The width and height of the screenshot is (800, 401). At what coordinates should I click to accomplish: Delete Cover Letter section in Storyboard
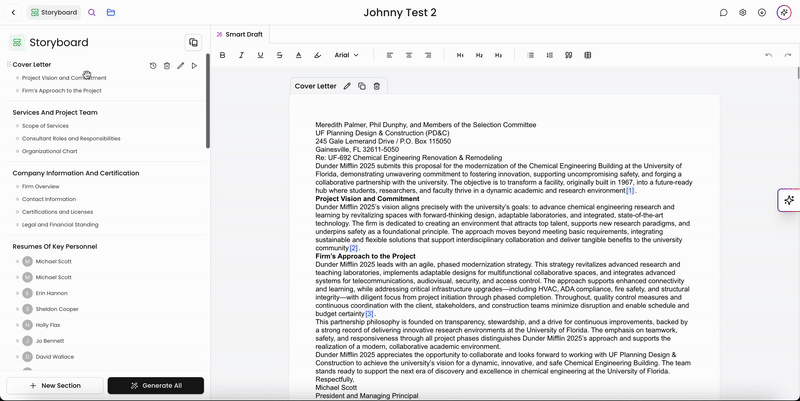[167, 66]
